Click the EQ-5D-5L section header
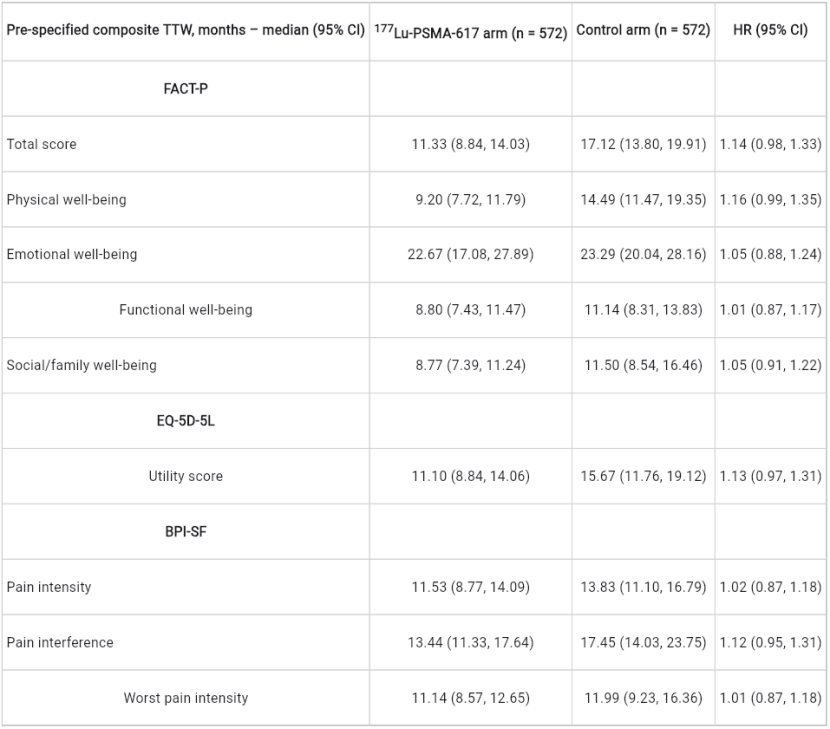 [x=185, y=421]
